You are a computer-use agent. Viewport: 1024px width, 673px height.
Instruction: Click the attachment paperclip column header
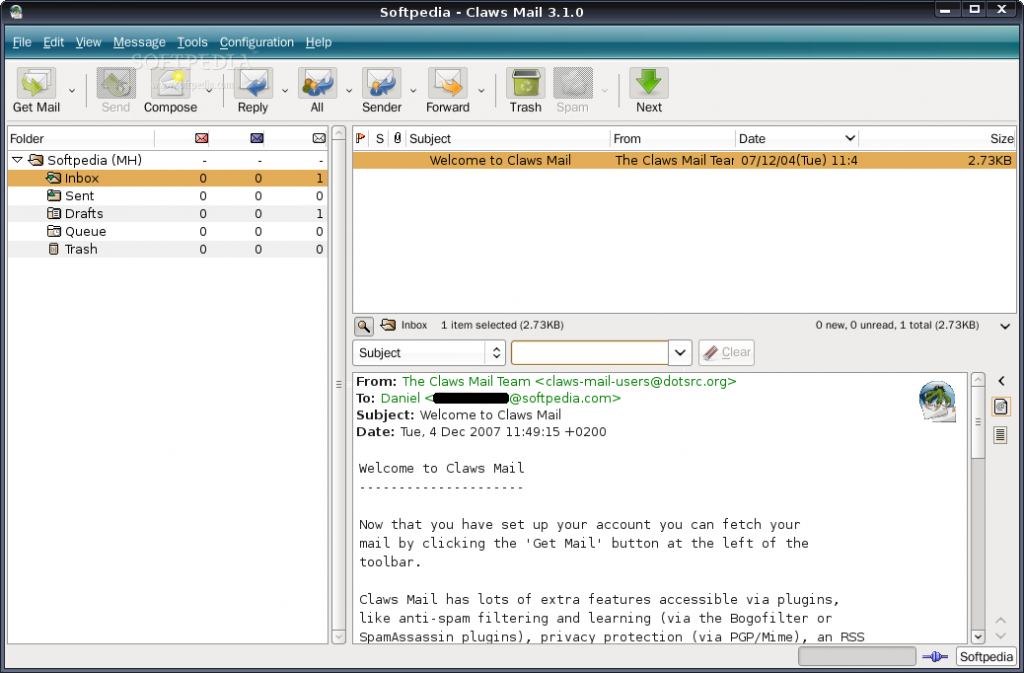pyautogui.click(x=397, y=138)
